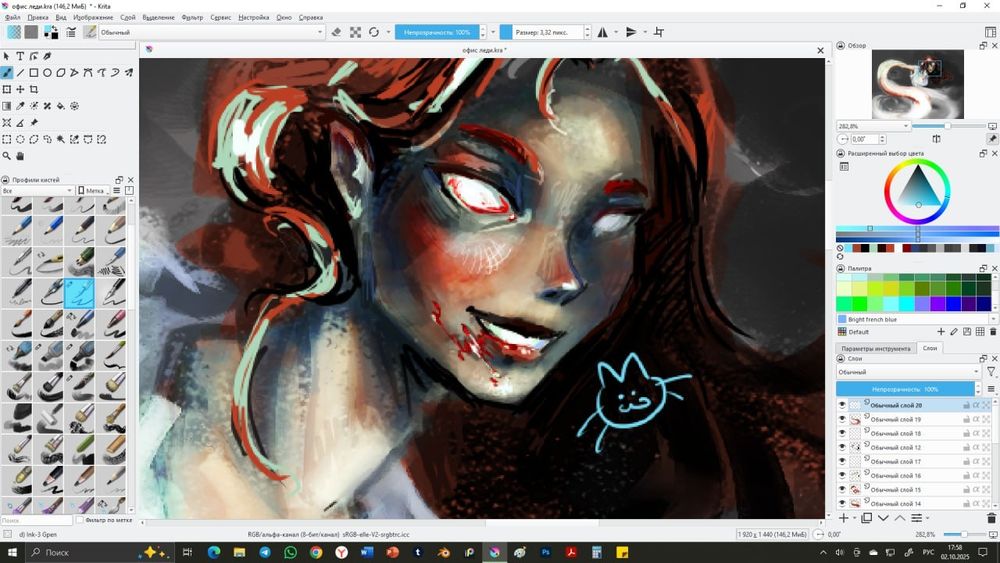This screenshot has width=1000, height=563.
Task: Select the Pan hand tool
Action: pyautogui.click(x=20, y=156)
